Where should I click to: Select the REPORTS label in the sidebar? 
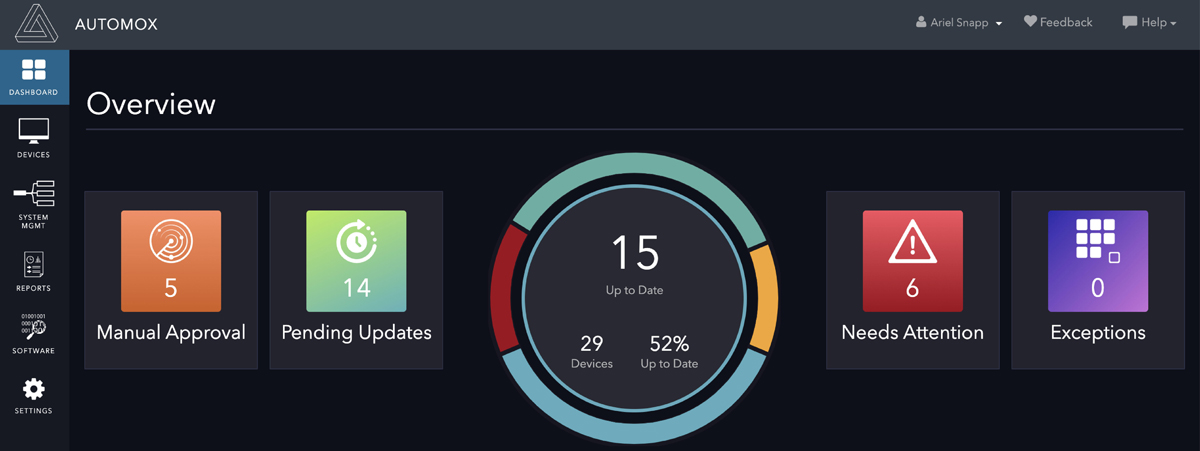34,289
